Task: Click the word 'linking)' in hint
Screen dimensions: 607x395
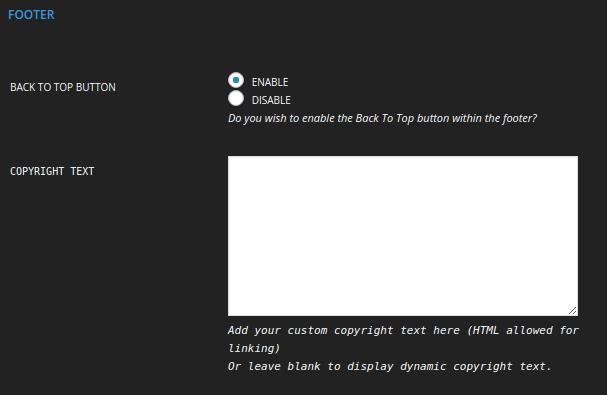Action: pos(254,348)
